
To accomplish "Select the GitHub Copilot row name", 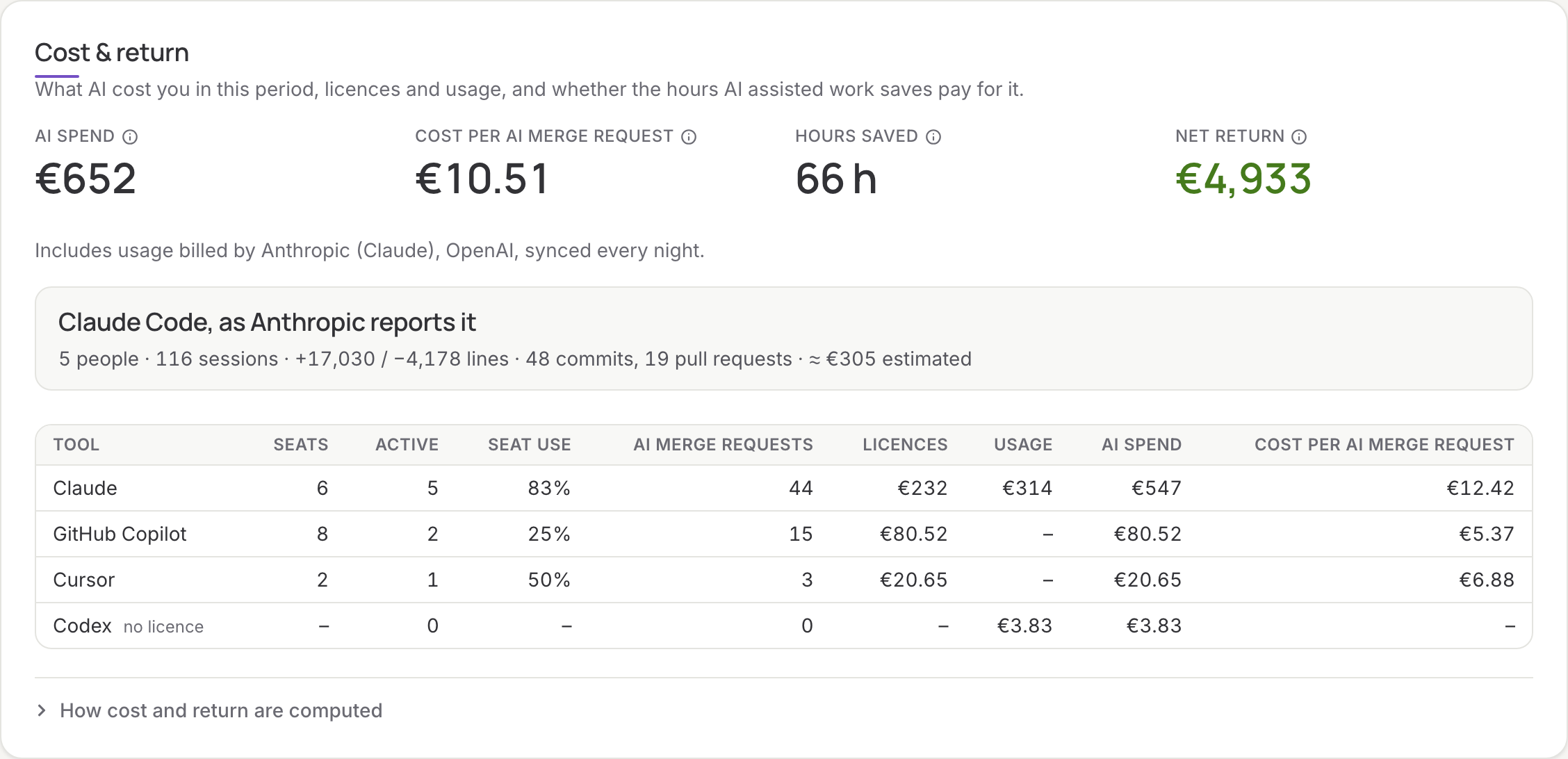I will 120,534.
